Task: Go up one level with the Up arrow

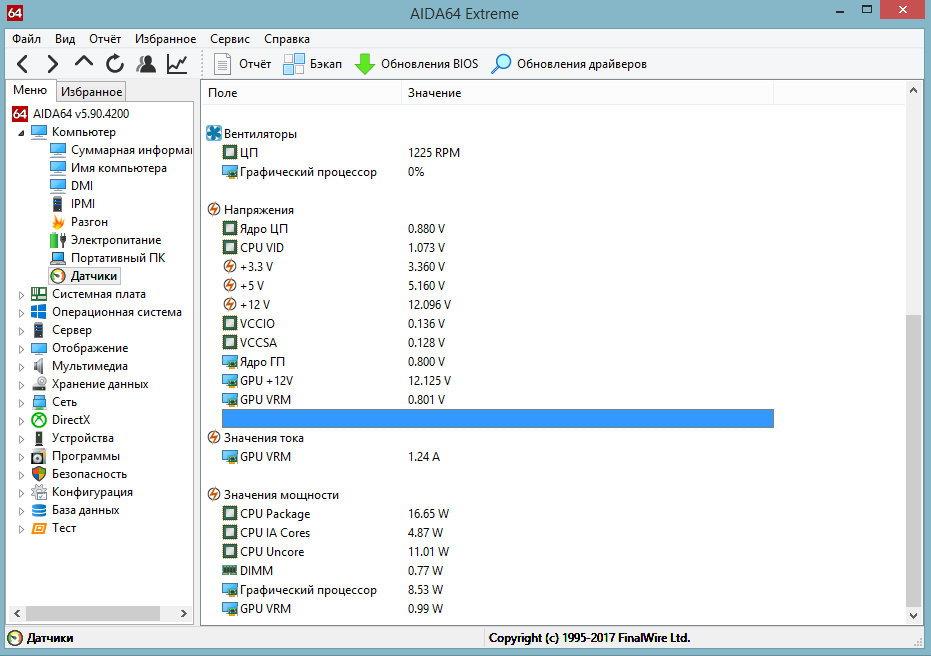Action: (84, 62)
